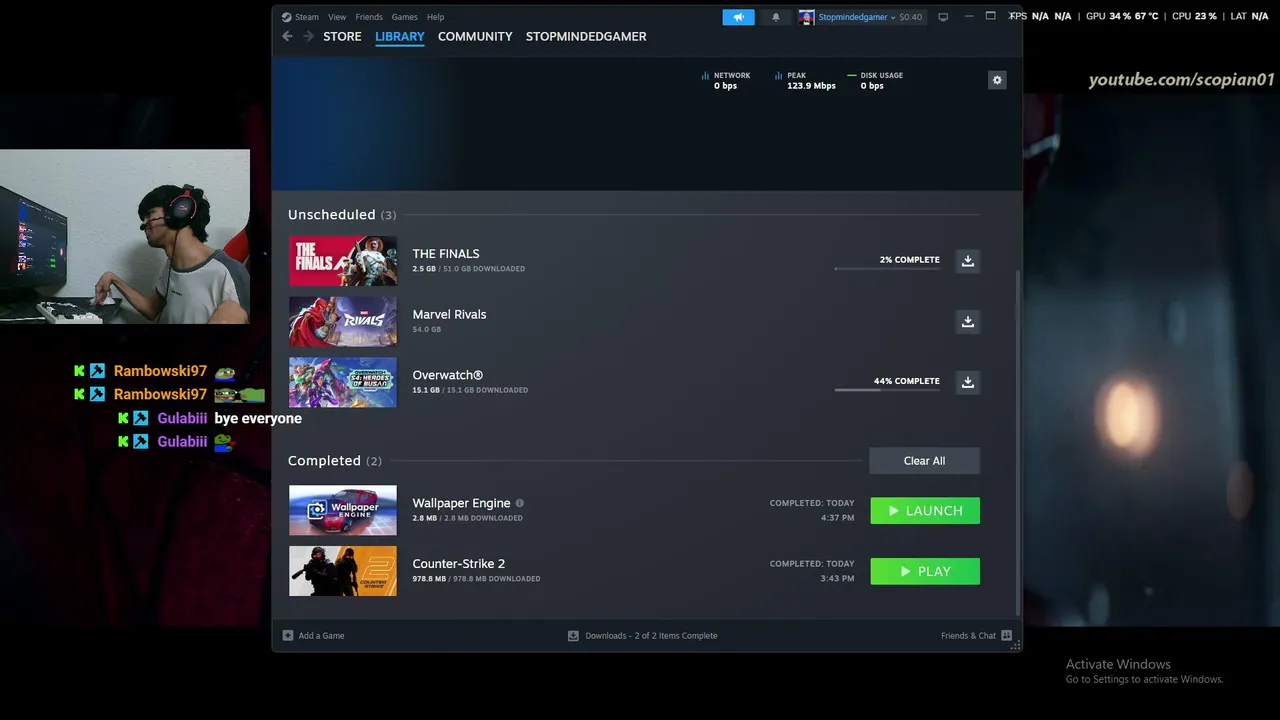Click the Unscheduled section header

tap(342, 215)
